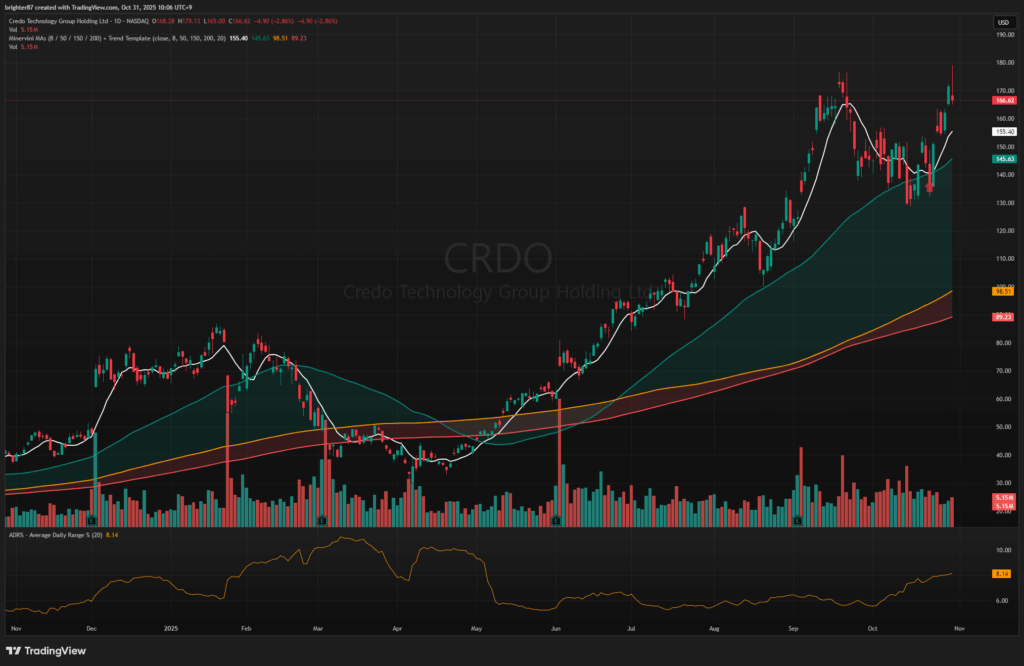Viewport: 1024px width, 666px height.
Task: Open the earnings marker near March
Action: click(x=322, y=521)
